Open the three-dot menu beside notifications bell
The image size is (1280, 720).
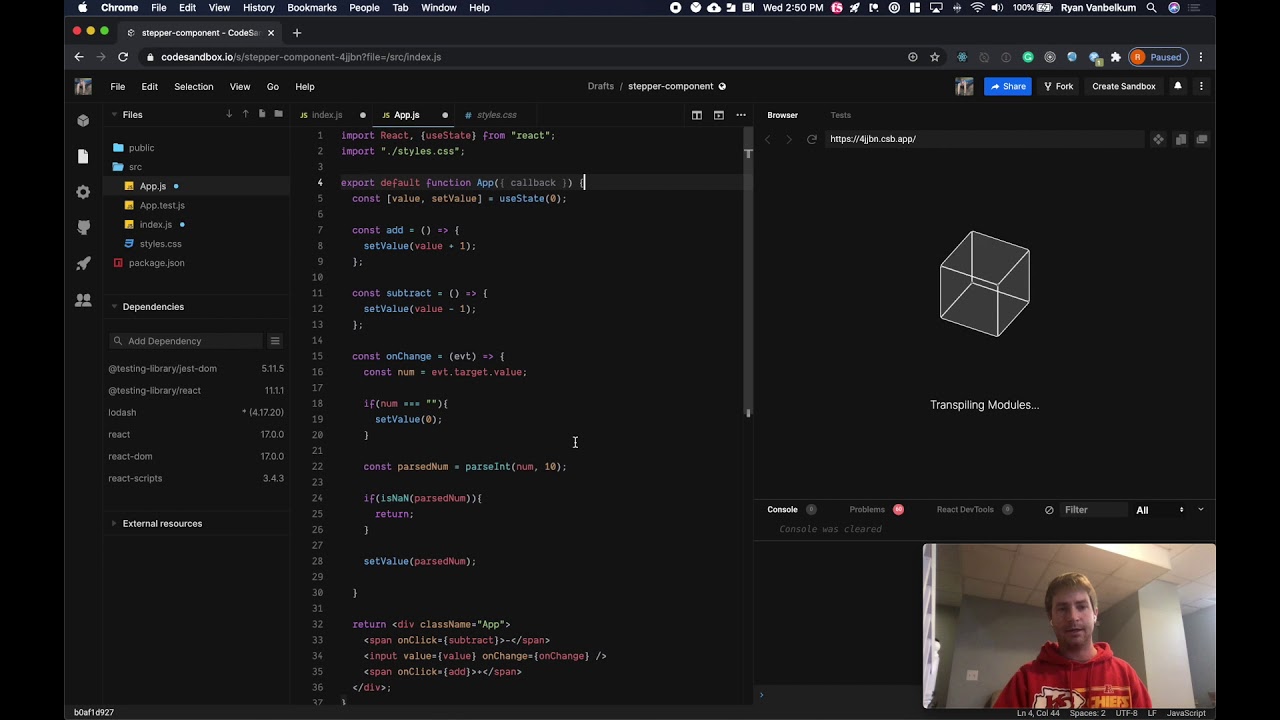click(x=1201, y=86)
